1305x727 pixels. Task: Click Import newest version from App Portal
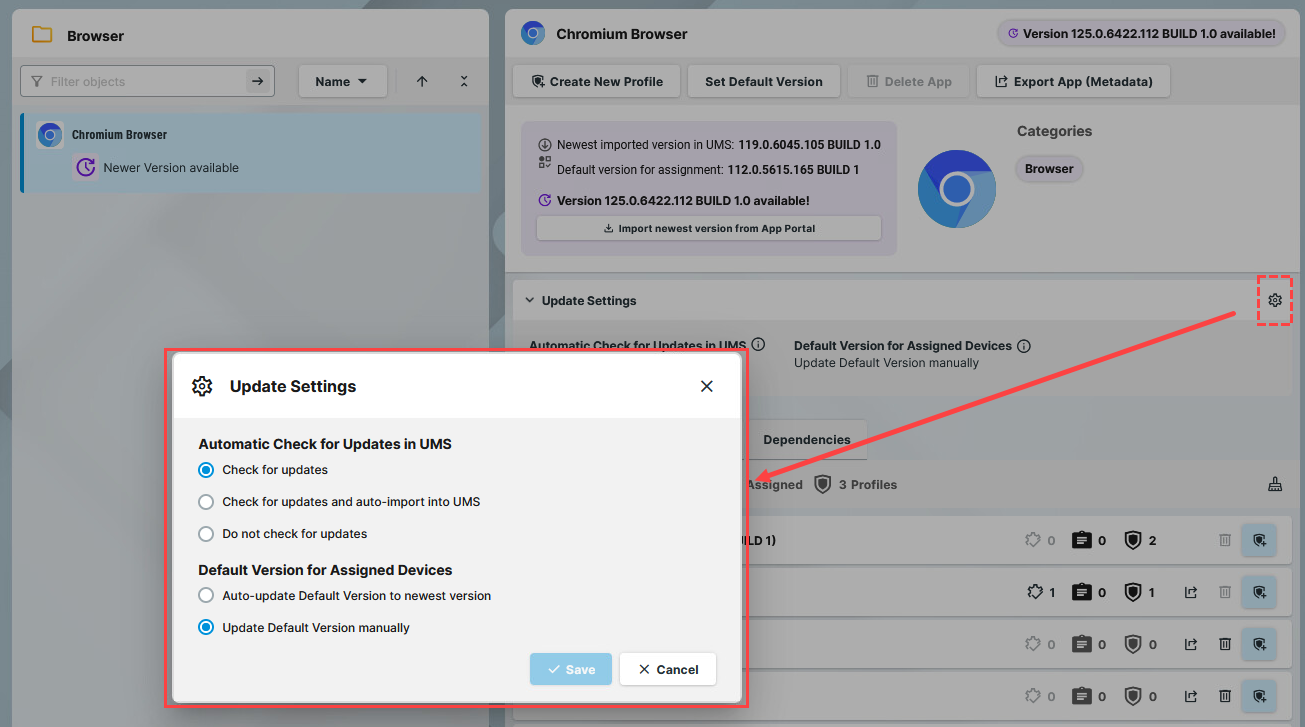click(708, 228)
